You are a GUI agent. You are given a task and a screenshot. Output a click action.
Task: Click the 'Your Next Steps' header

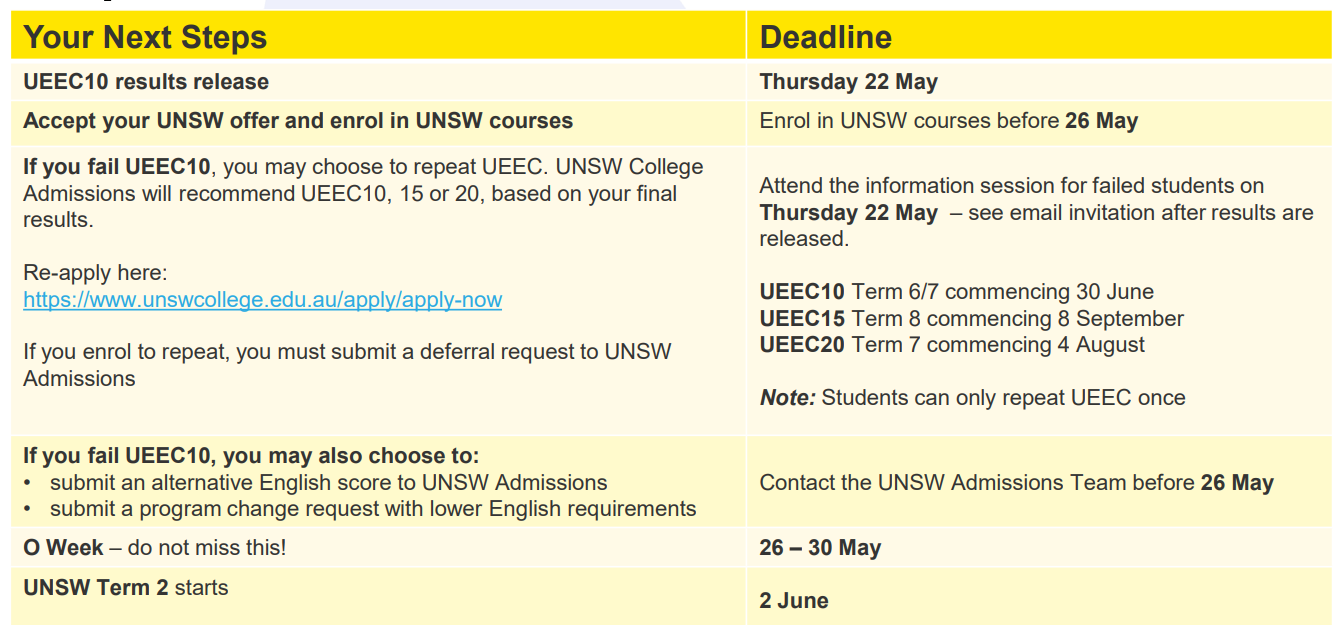pyautogui.click(x=145, y=37)
